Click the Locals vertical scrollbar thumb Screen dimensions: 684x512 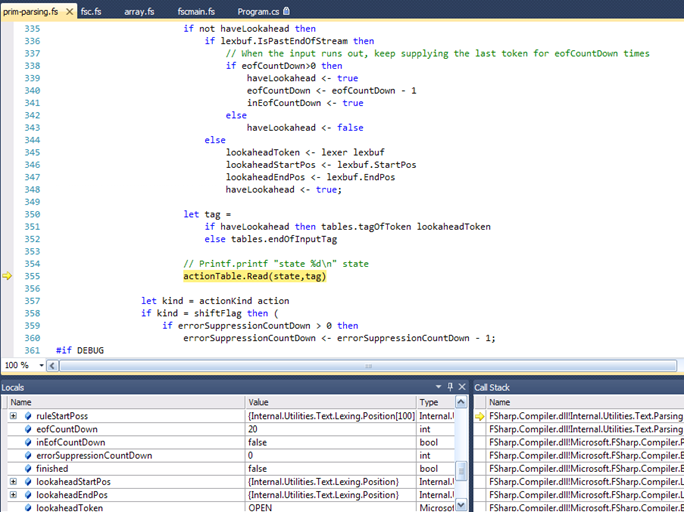pos(461,471)
